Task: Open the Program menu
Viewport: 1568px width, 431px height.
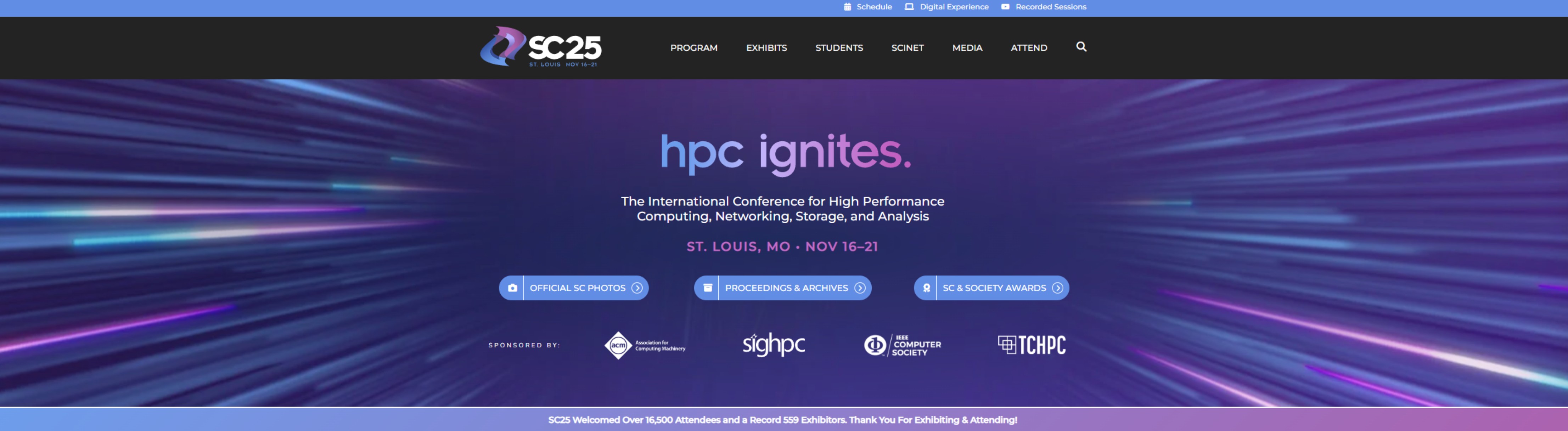Action: tap(693, 47)
